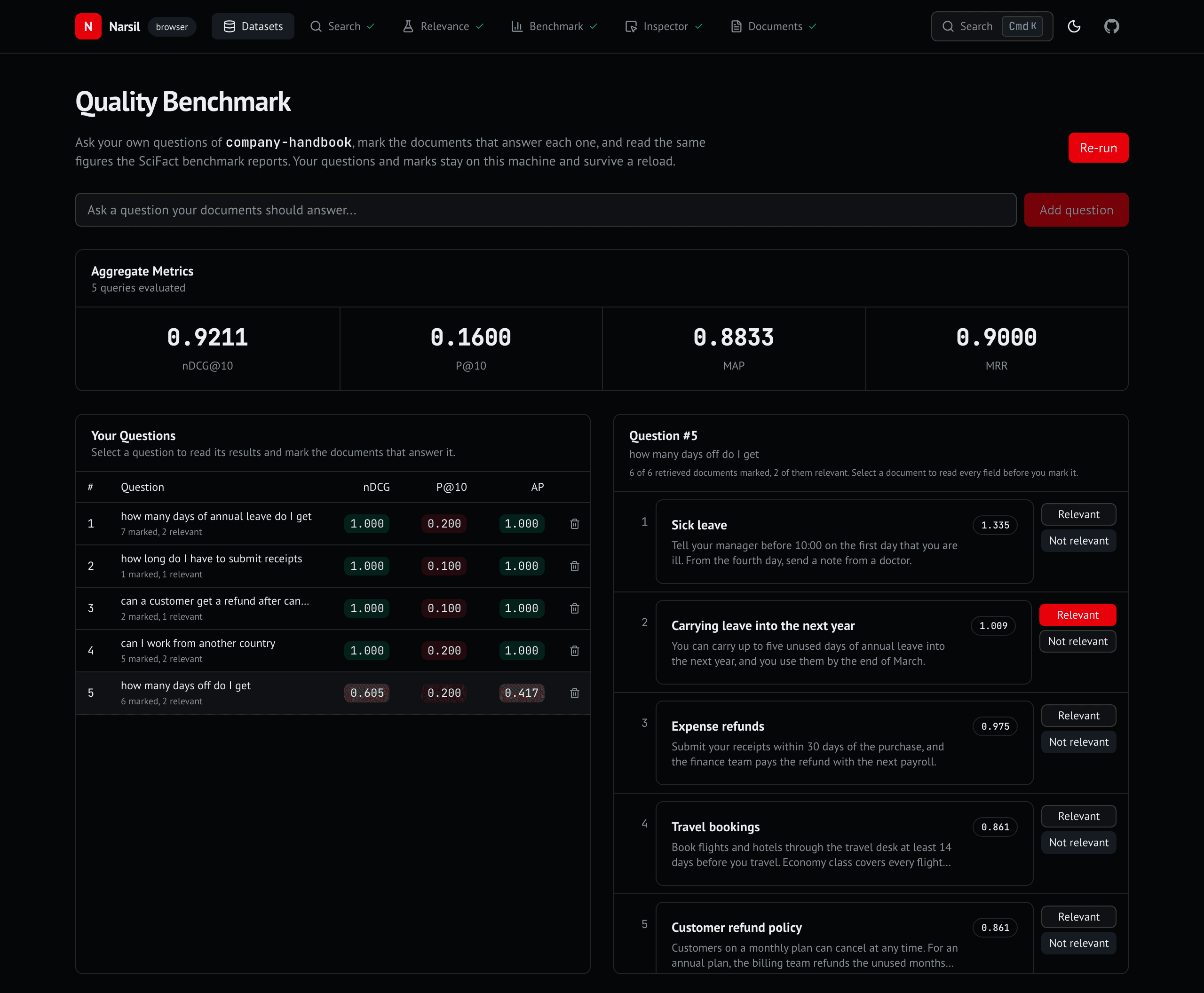Open the Datasets tab
The image size is (1204, 993).
253,26
